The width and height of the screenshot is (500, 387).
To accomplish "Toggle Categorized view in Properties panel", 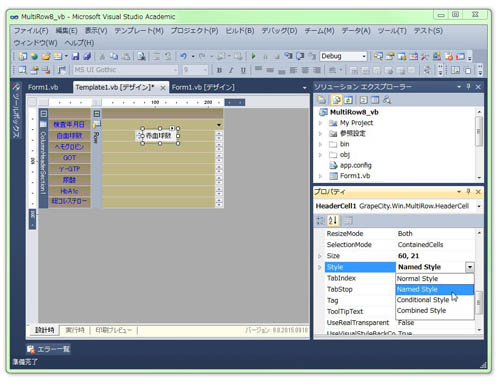I will 320,220.
